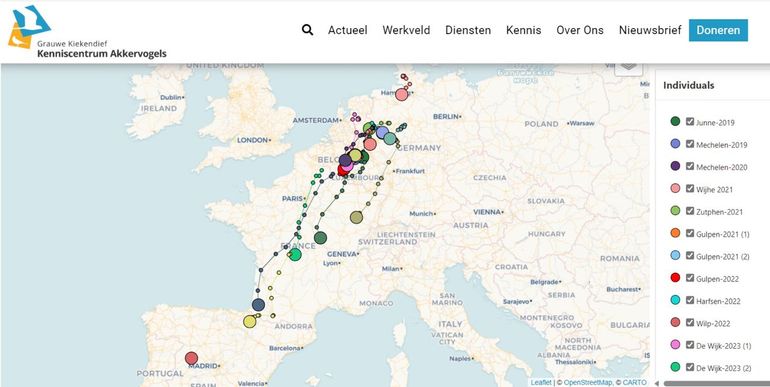Click the BERLIN label on the map
The width and height of the screenshot is (770, 387).
pyautogui.click(x=445, y=116)
